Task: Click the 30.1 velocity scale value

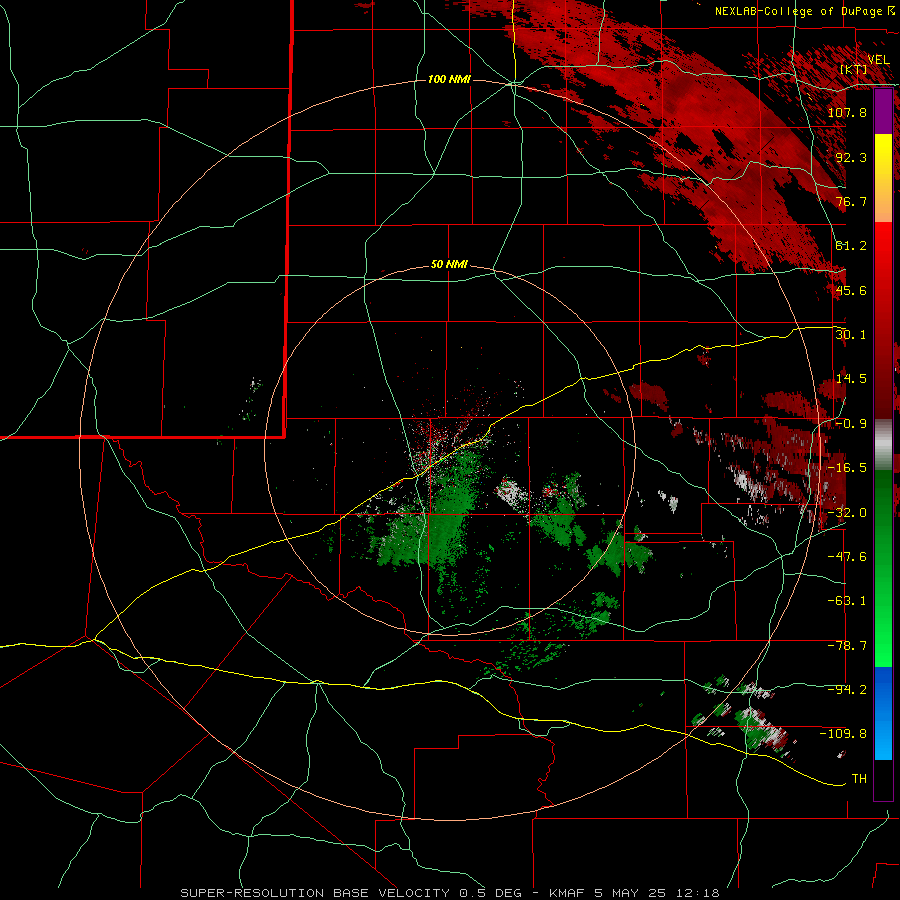Action: [x=851, y=335]
